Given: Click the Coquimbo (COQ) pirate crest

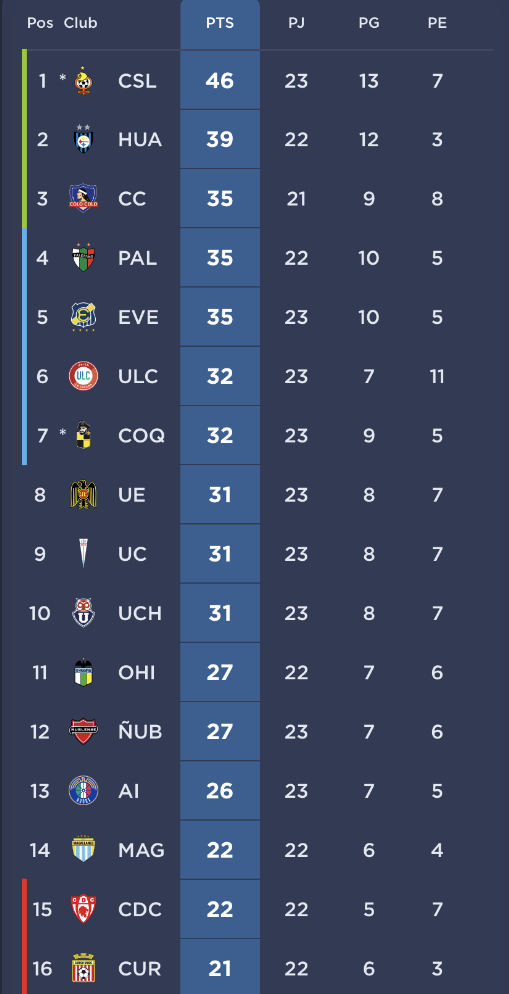Looking at the screenshot, I should point(83,435).
